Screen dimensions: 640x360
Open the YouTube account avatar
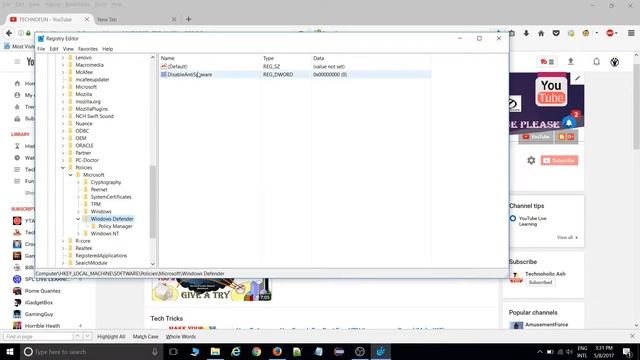click(615, 62)
